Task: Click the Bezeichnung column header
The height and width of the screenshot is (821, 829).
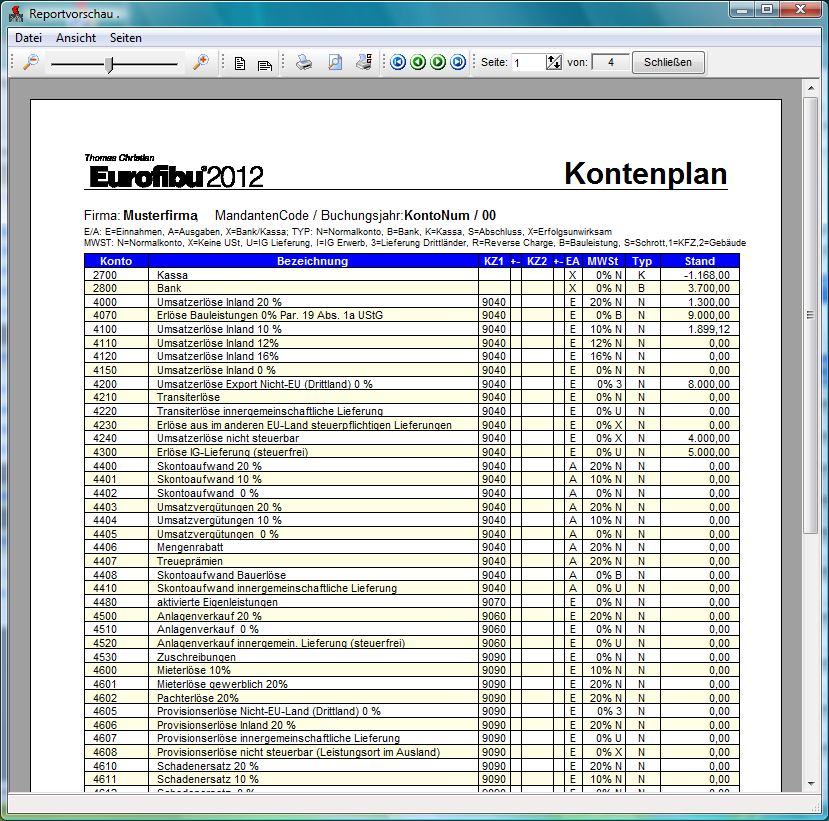Action: (312, 261)
